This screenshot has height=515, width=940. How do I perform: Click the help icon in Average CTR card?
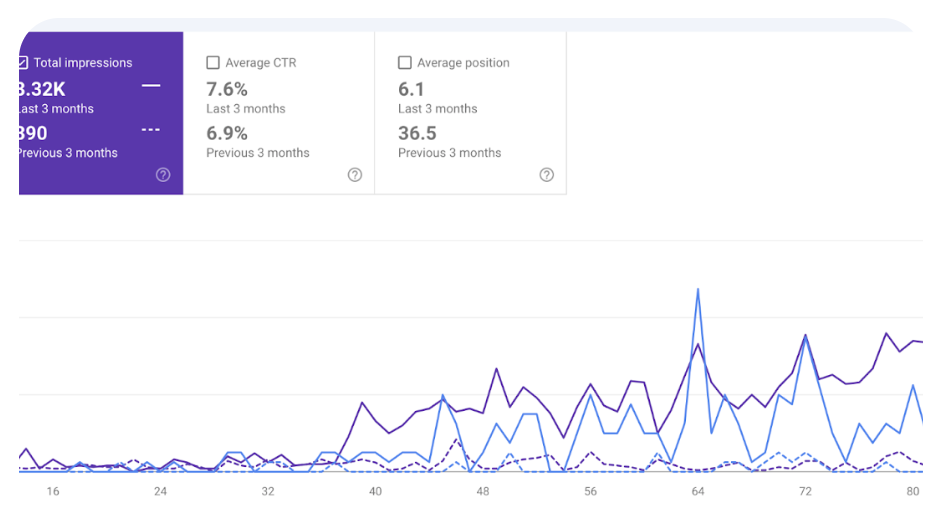(x=355, y=175)
